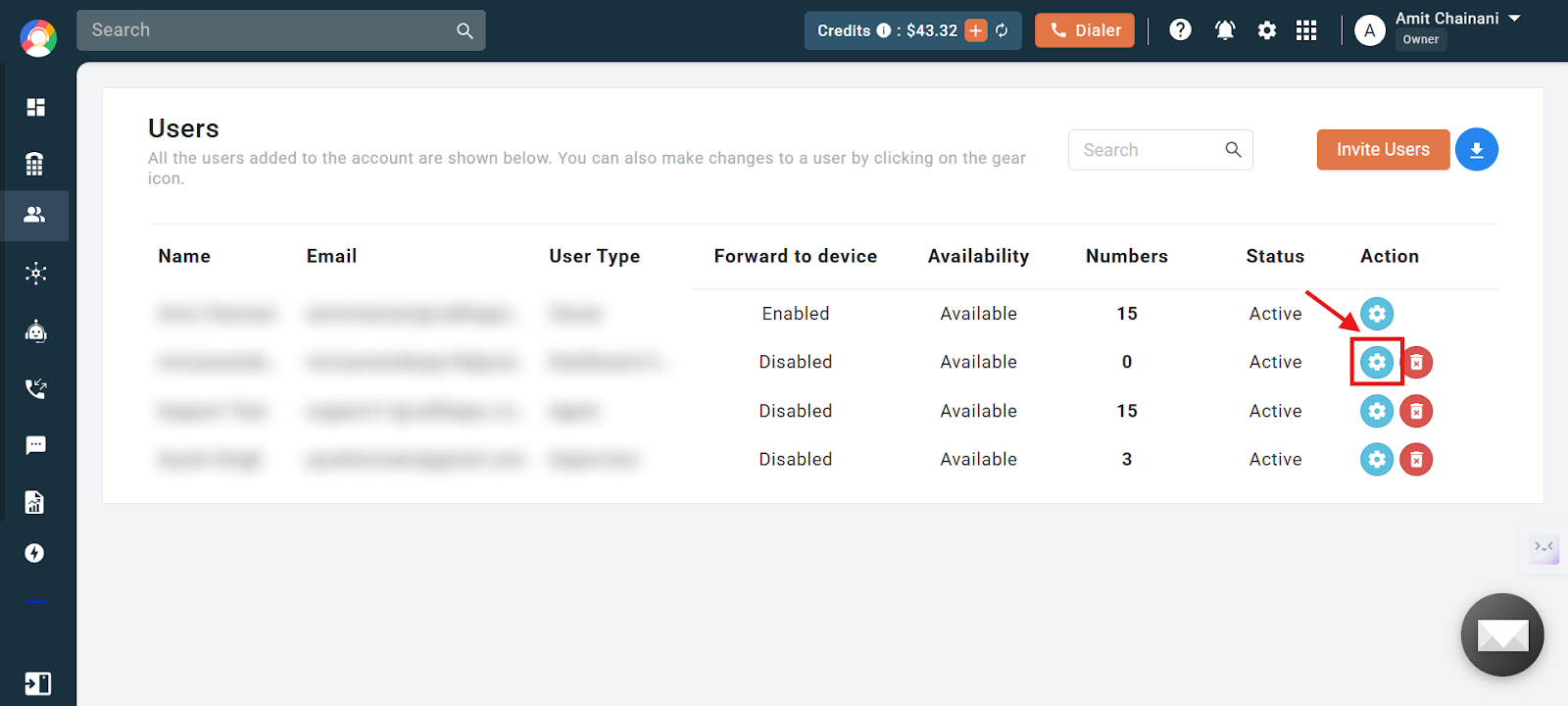This screenshot has width=1568, height=706.
Task: Click the magnifier in top search bar
Action: point(465,31)
